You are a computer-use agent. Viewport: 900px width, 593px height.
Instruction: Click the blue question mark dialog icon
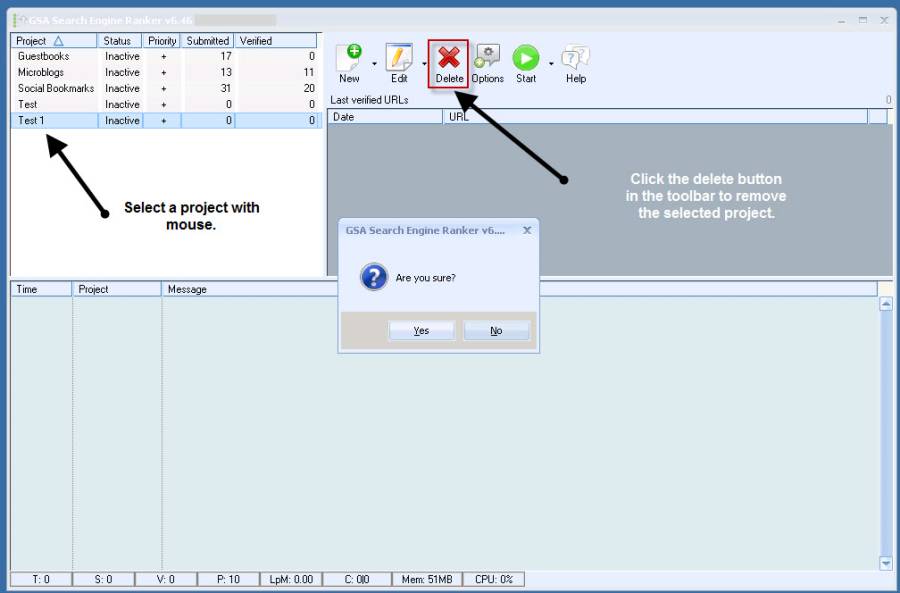pyautogui.click(x=374, y=277)
